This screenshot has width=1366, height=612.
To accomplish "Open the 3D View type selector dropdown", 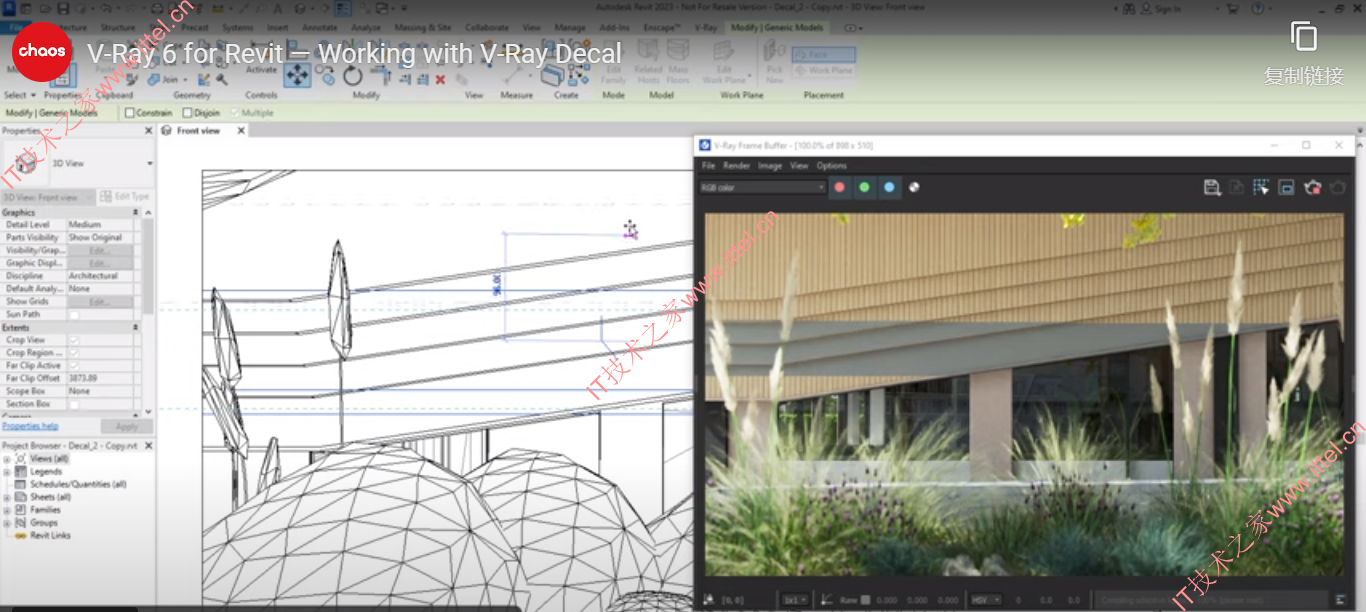I will coord(150,163).
